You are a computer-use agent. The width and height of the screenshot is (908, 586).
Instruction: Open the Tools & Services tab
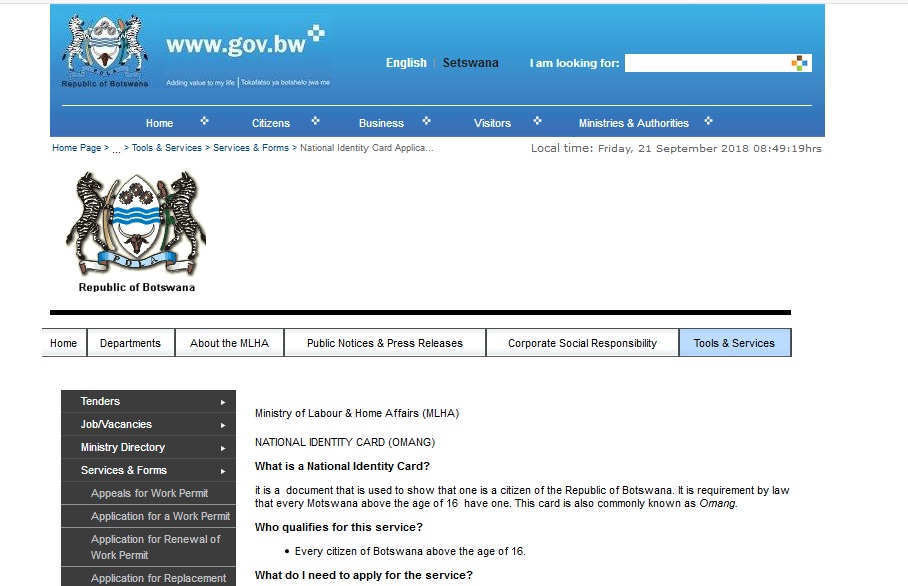[x=734, y=343]
